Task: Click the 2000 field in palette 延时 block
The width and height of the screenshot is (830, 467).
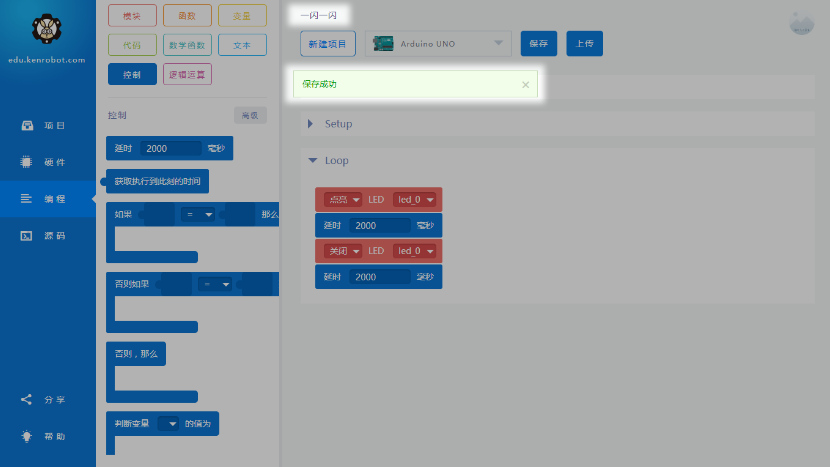Action: click(x=170, y=148)
